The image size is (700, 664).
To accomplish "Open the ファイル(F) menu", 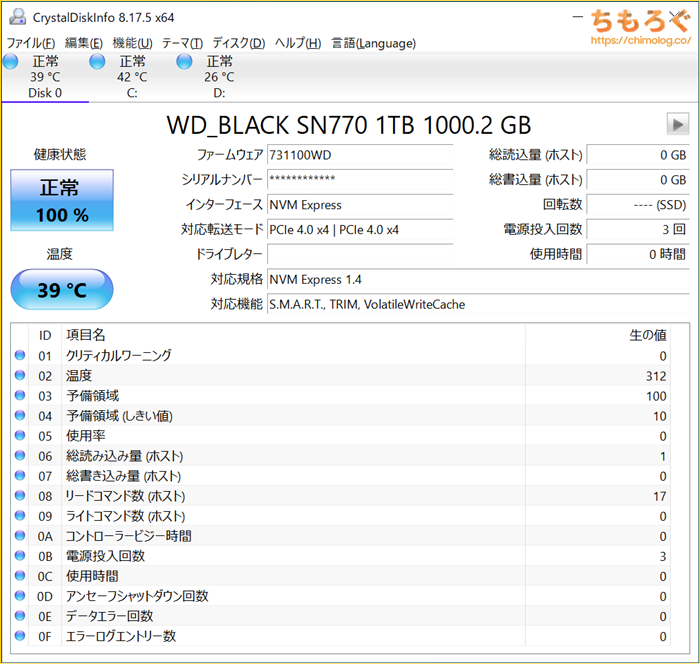I will tap(31, 43).
